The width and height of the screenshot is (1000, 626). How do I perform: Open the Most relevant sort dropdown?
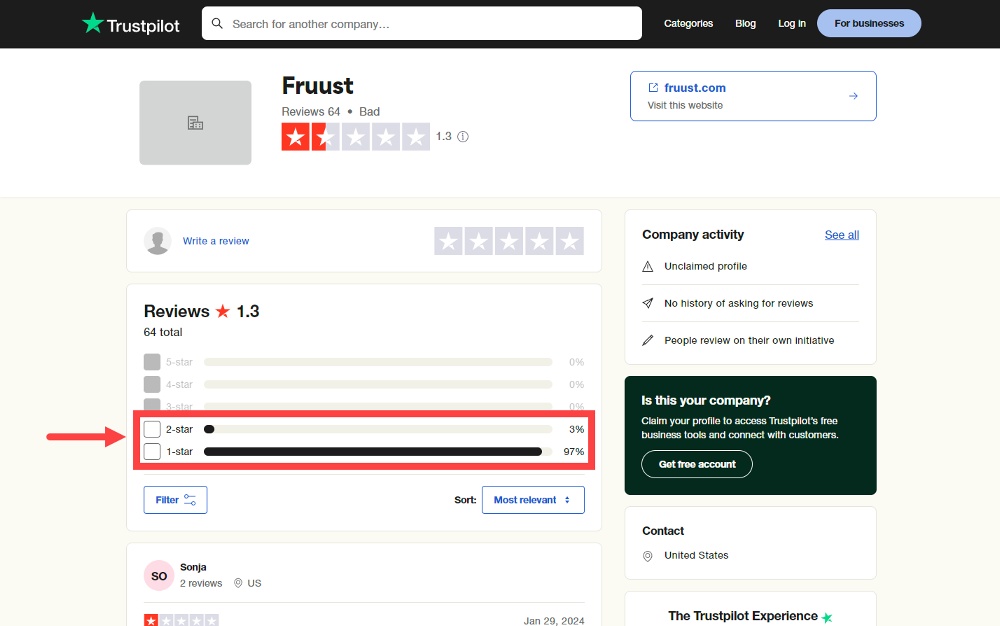[533, 500]
